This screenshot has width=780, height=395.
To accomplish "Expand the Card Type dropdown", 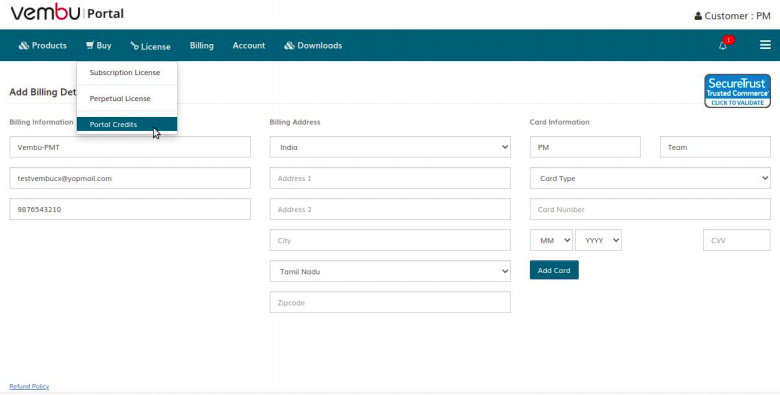I will [650, 178].
